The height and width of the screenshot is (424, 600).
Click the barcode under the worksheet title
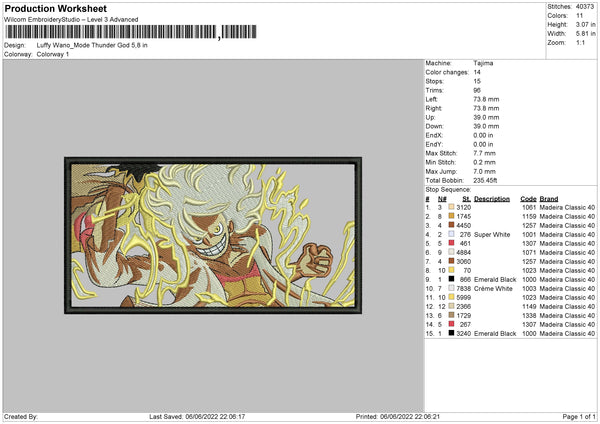(x=130, y=32)
